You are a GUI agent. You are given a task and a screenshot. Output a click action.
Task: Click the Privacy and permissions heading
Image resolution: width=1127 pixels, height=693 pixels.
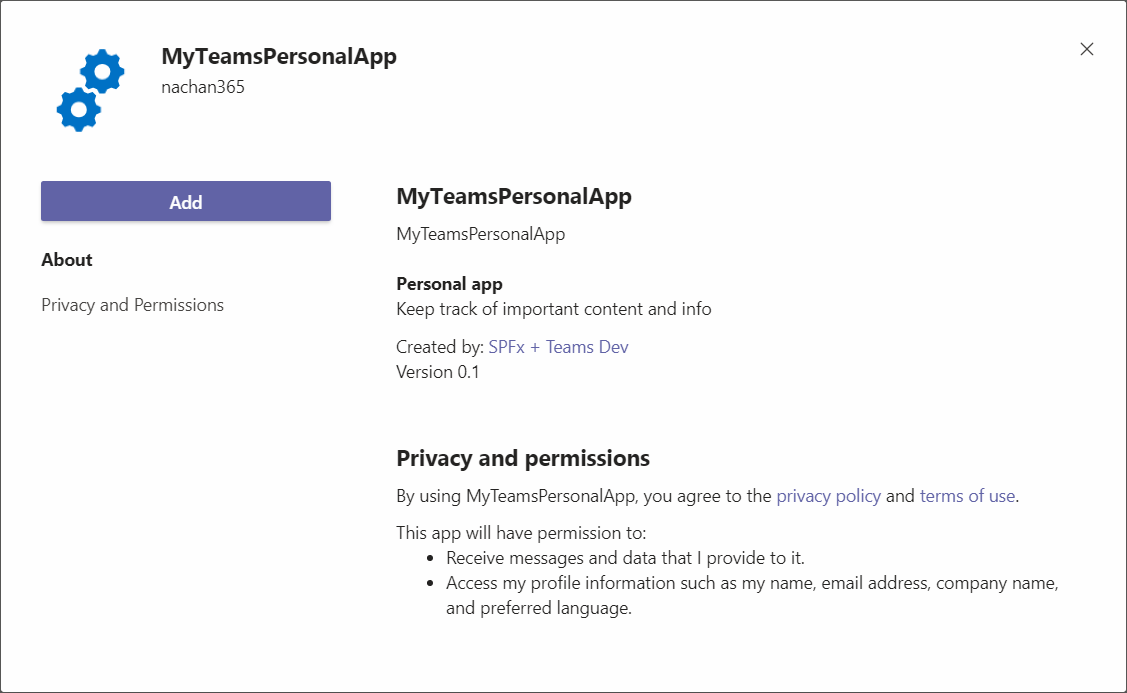[x=523, y=459]
